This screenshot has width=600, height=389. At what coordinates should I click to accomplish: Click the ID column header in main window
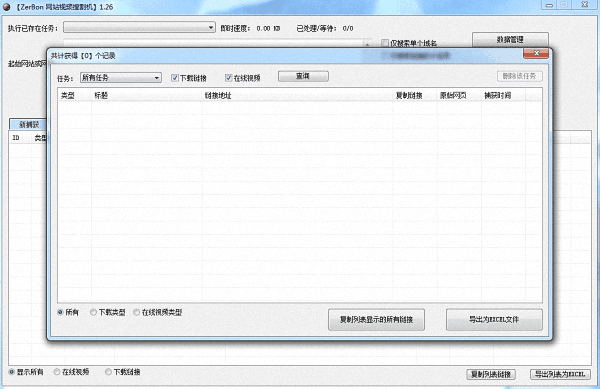click(x=20, y=138)
